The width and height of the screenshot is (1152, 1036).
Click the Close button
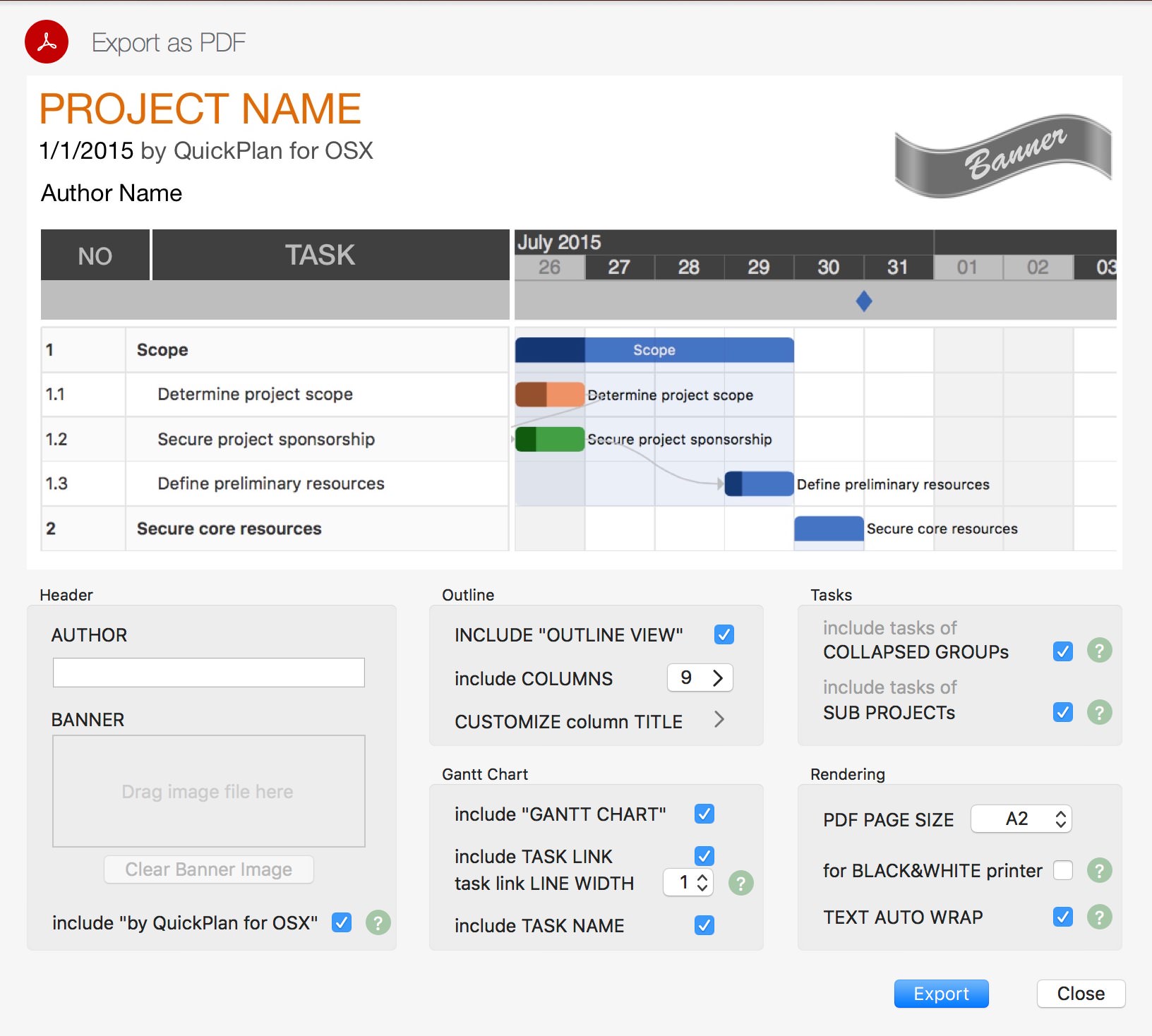[x=1080, y=994]
